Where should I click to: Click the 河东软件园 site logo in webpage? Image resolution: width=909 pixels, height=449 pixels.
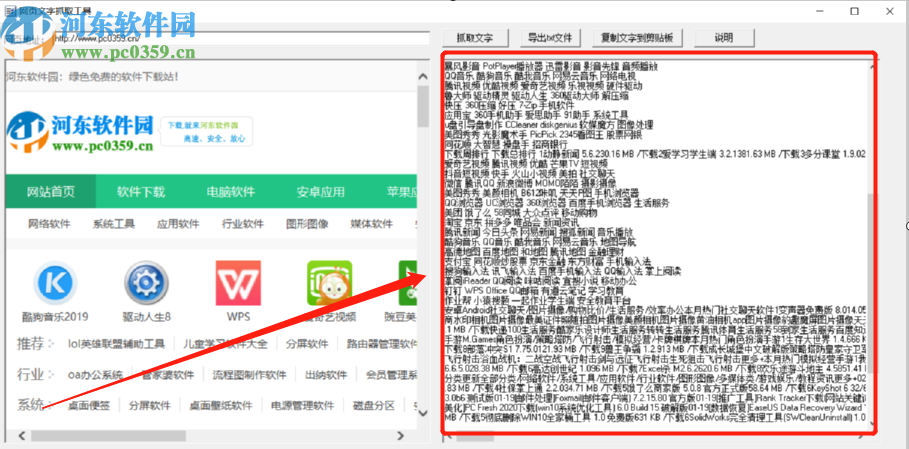[81, 133]
